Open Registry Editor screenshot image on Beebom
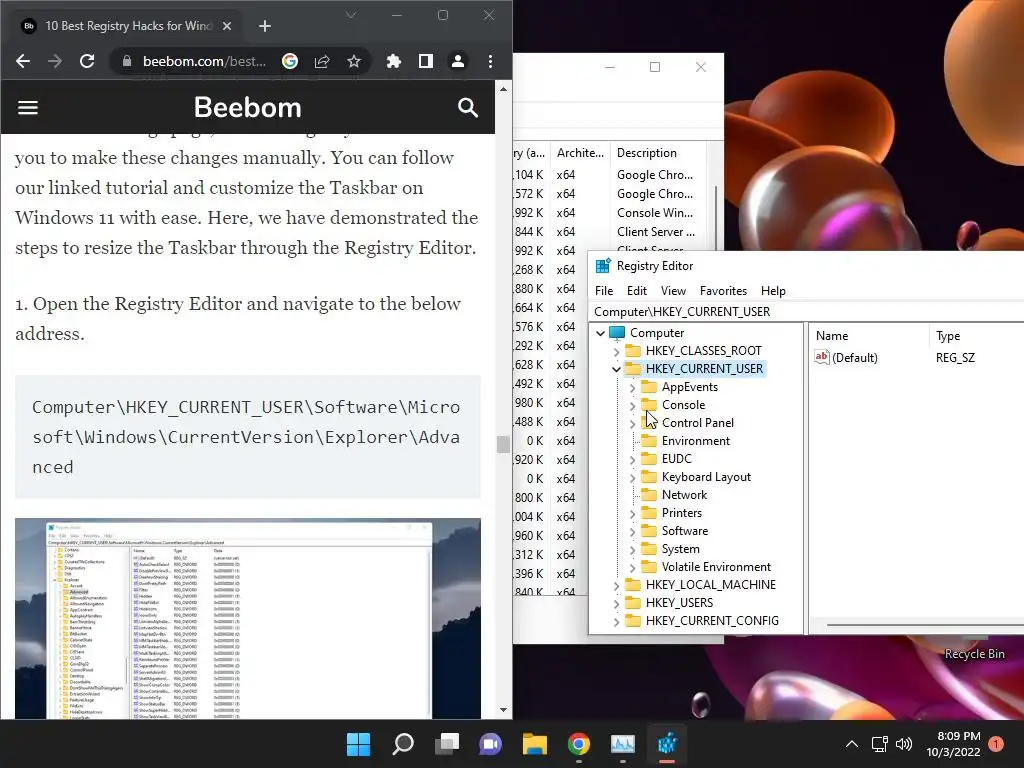Image resolution: width=1024 pixels, height=768 pixels. click(248, 618)
